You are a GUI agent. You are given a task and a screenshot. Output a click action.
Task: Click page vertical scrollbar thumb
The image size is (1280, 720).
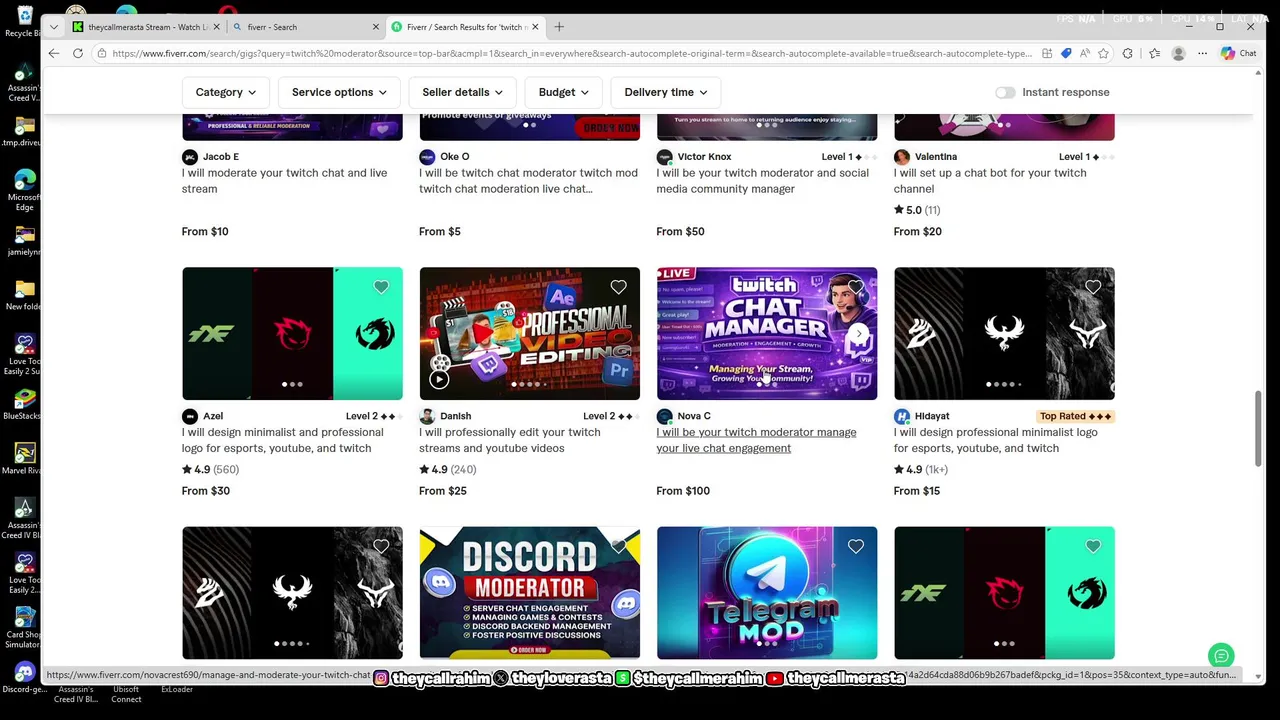tap(1259, 428)
